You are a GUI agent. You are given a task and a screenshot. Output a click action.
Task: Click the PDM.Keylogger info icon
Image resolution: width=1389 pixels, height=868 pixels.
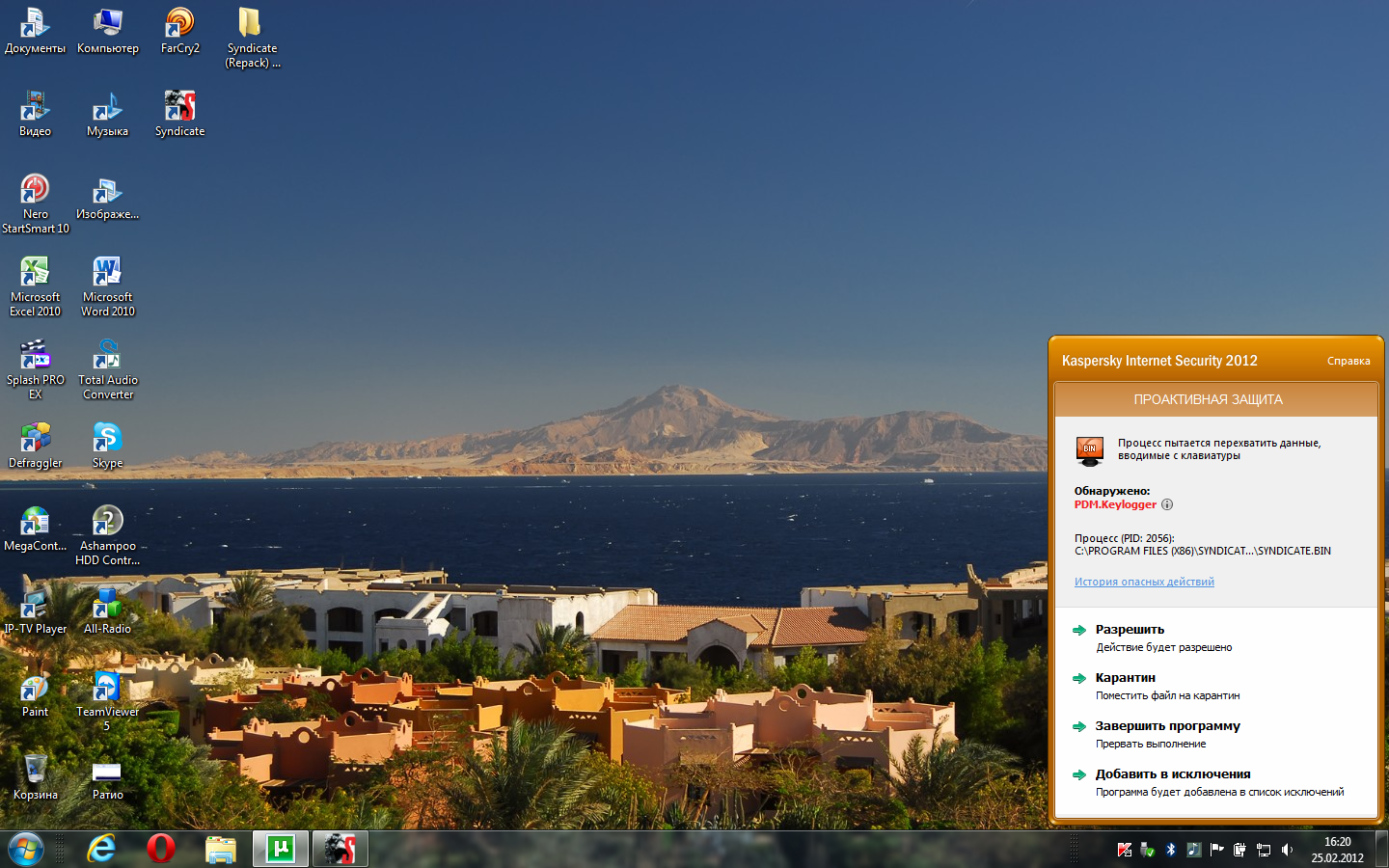click(1167, 504)
